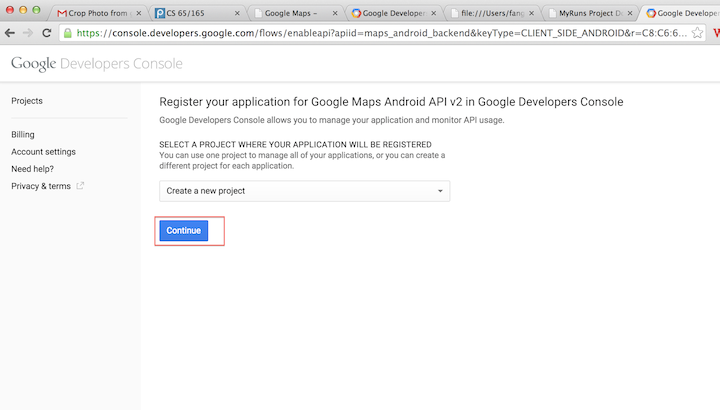Bookmark the page with the star icon
Screen dimensions: 720x410
[697, 33]
